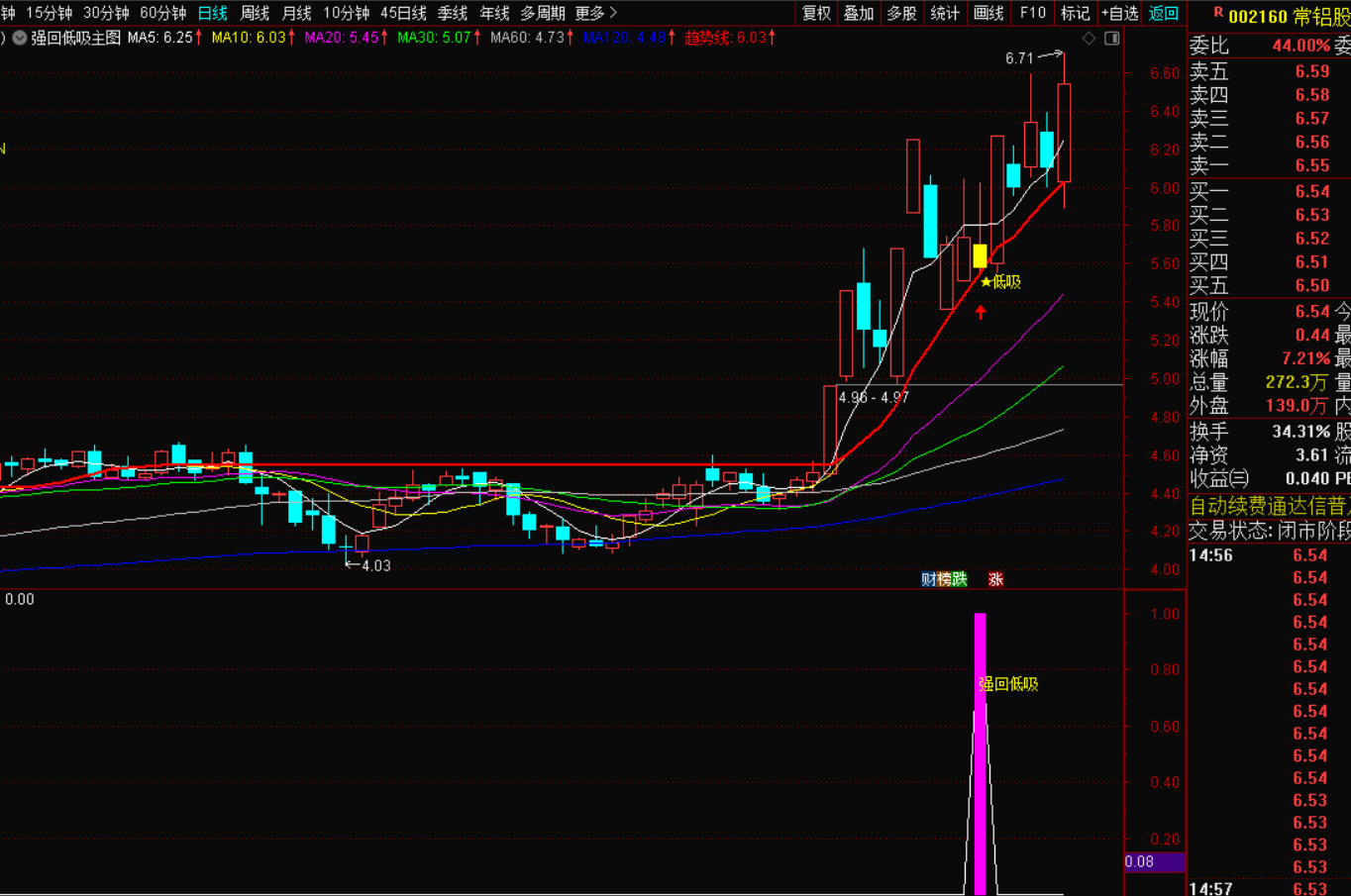Expand the 更多 period list
This screenshot has width=1351, height=896.
click(595, 13)
